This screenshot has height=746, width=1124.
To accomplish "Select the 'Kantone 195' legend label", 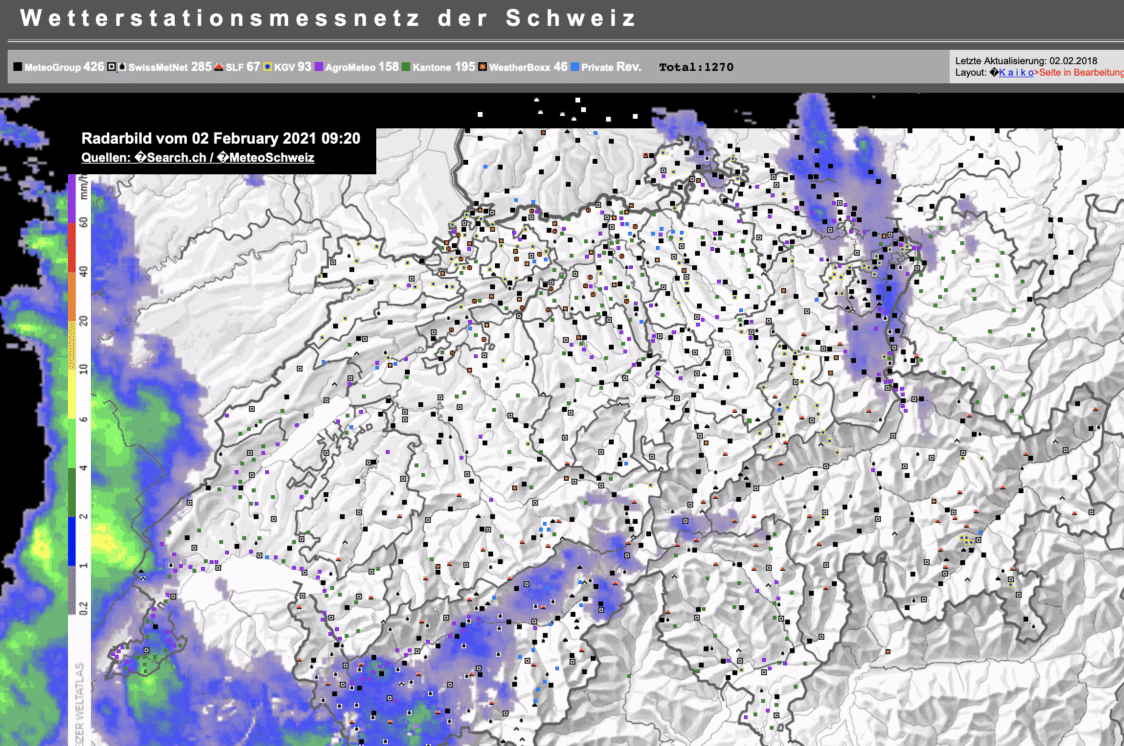I will tap(444, 67).
